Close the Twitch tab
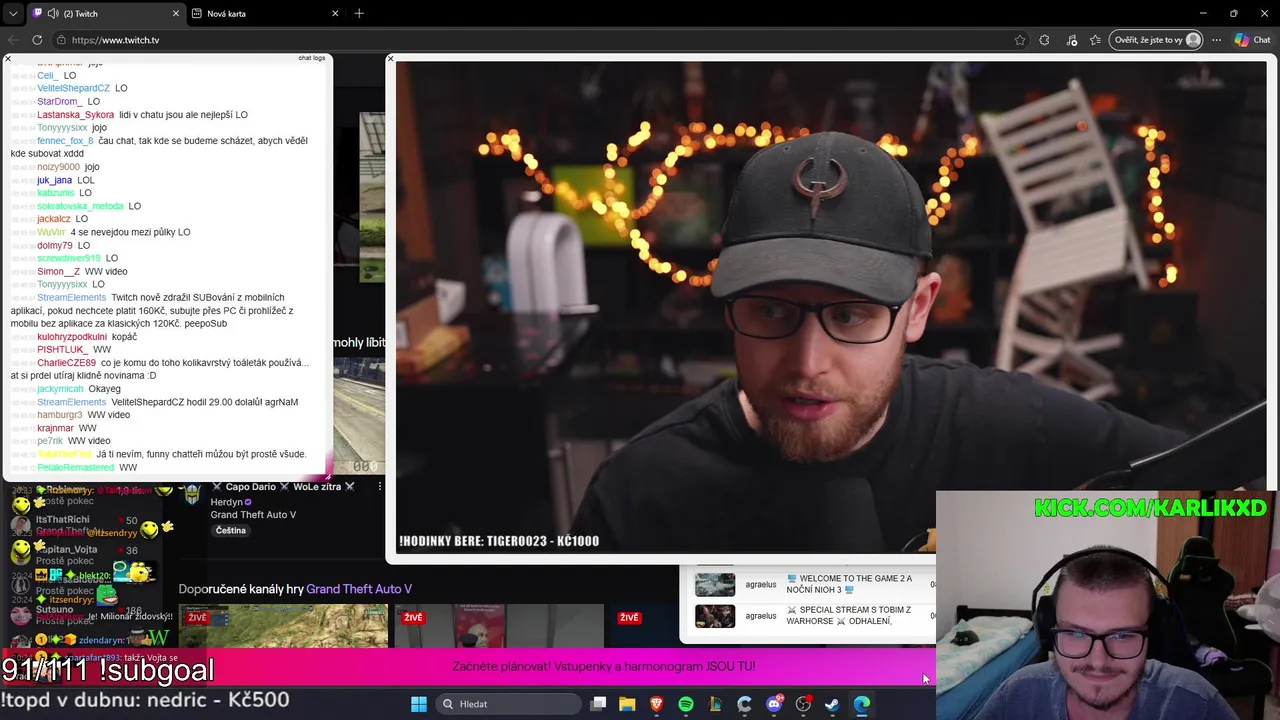The height and width of the screenshot is (720, 1280). pos(176,13)
